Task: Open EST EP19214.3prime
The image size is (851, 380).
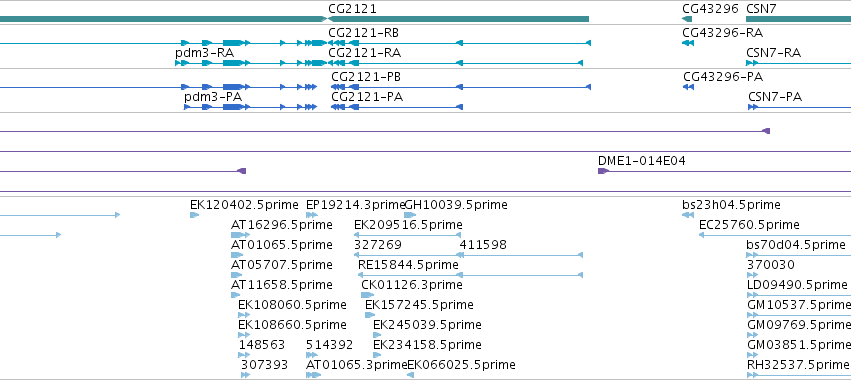Action: [x=355, y=205]
